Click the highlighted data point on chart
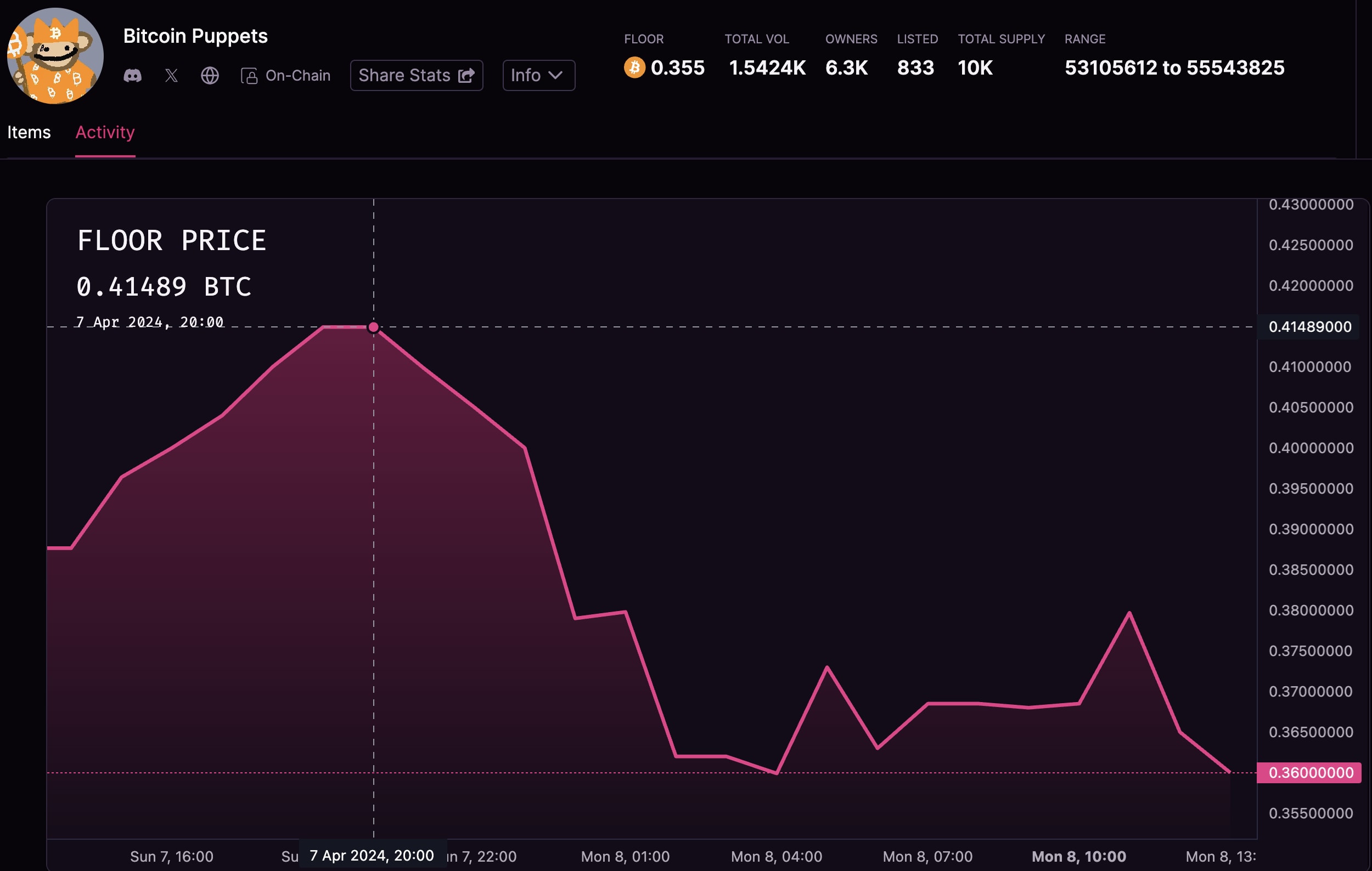Viewport: 1372px width, 871px height. [373, 327]
